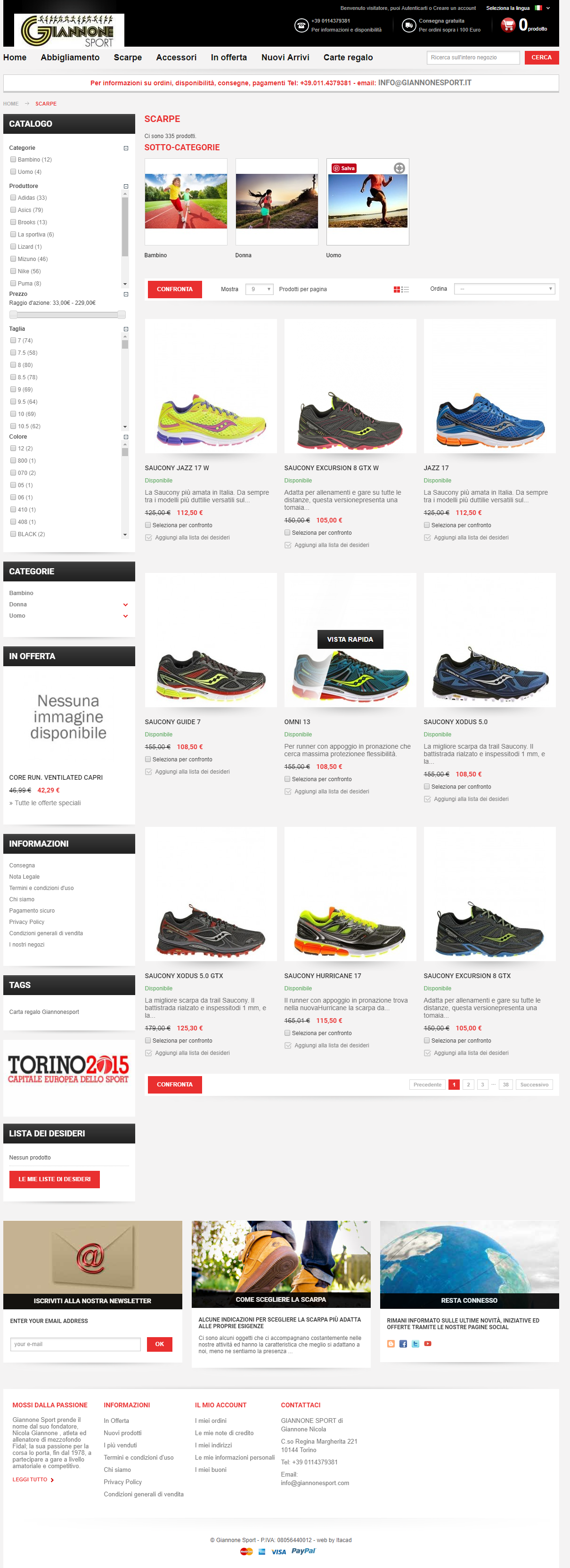Go to Carte regalo menu
Viewport: 570px width, 1568px height.
pyautogui.click(x=348, y=57)
